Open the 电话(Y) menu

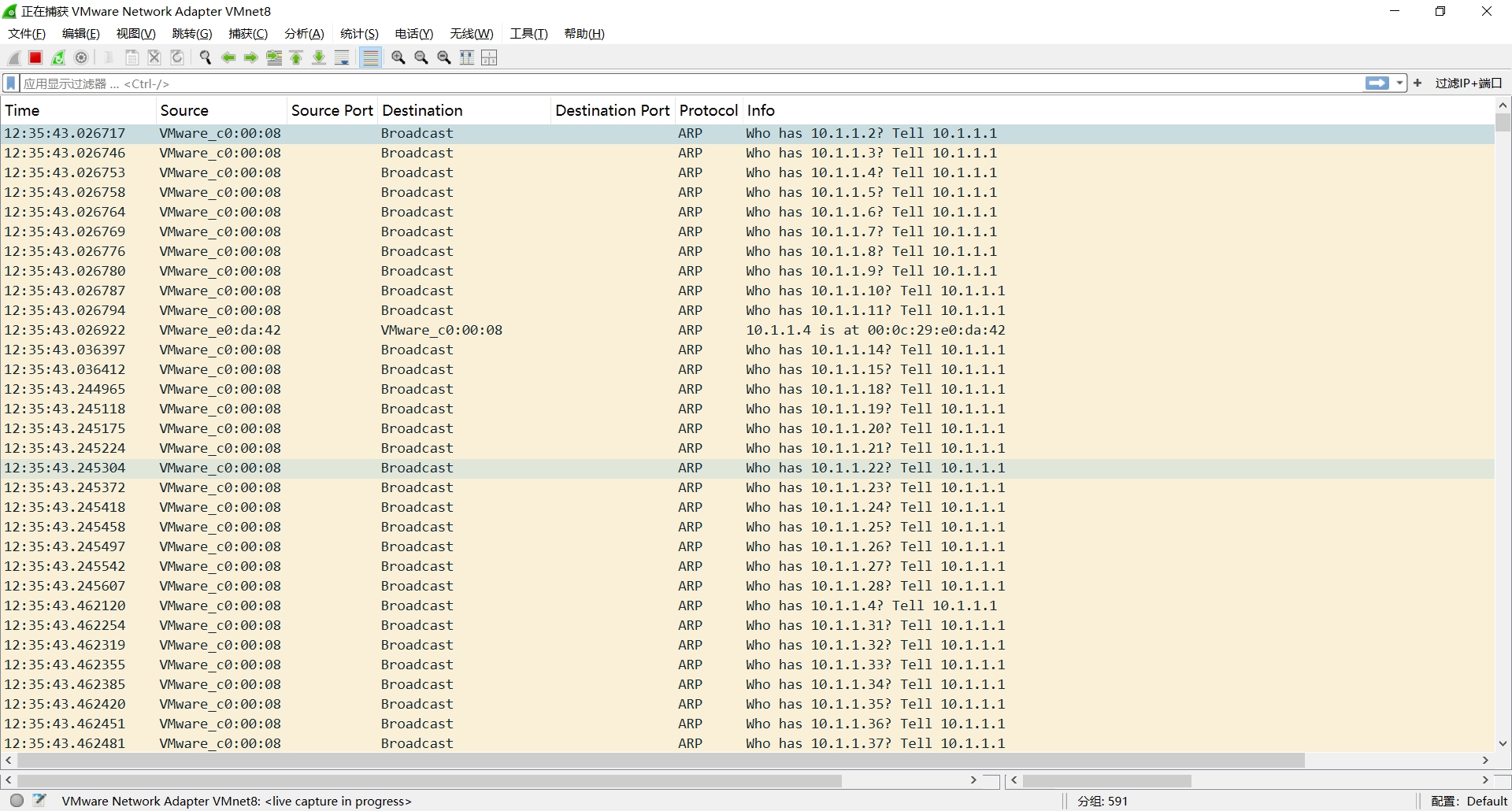coord(414,34)
